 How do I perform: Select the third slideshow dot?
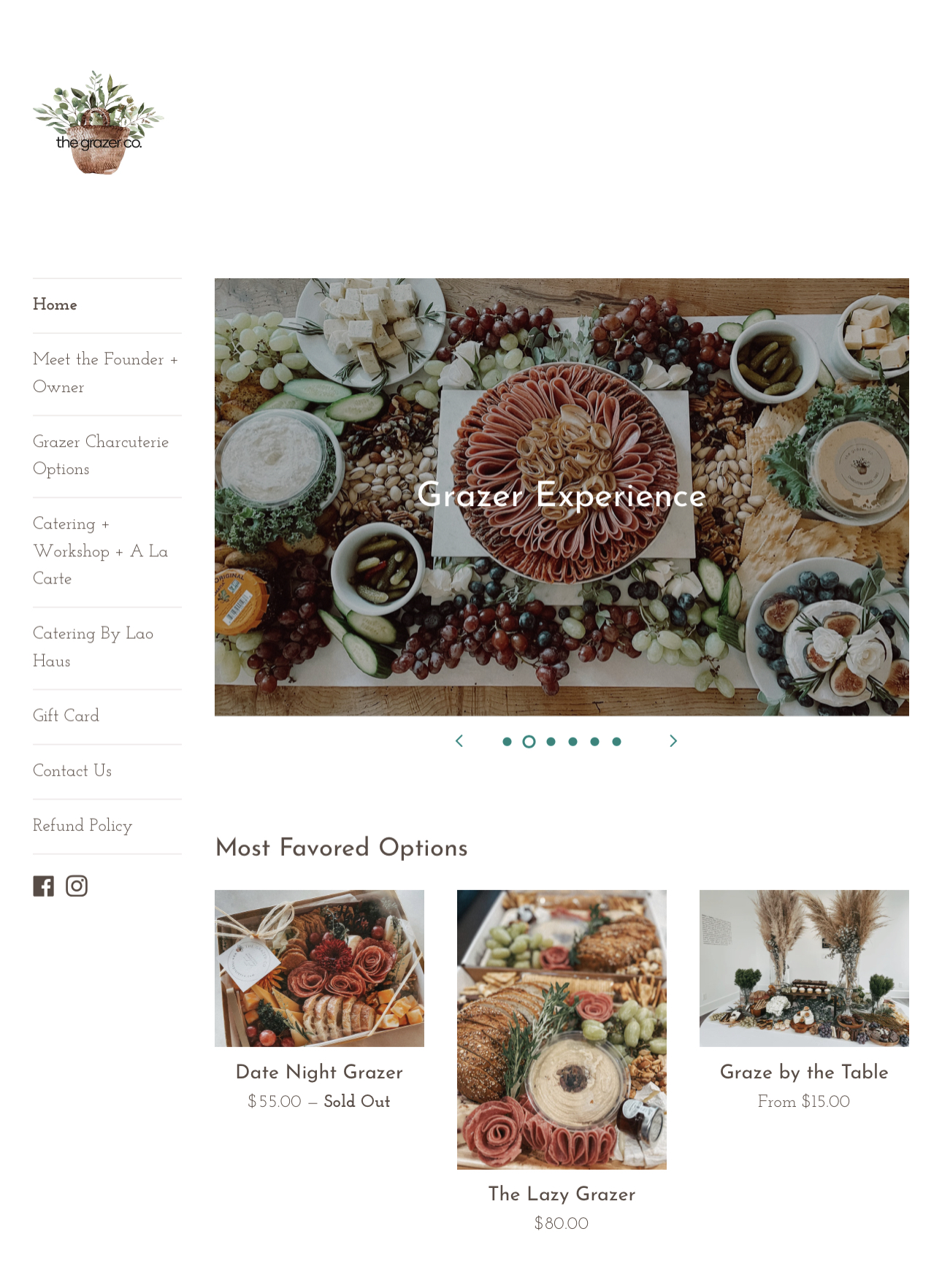point(551,742)
